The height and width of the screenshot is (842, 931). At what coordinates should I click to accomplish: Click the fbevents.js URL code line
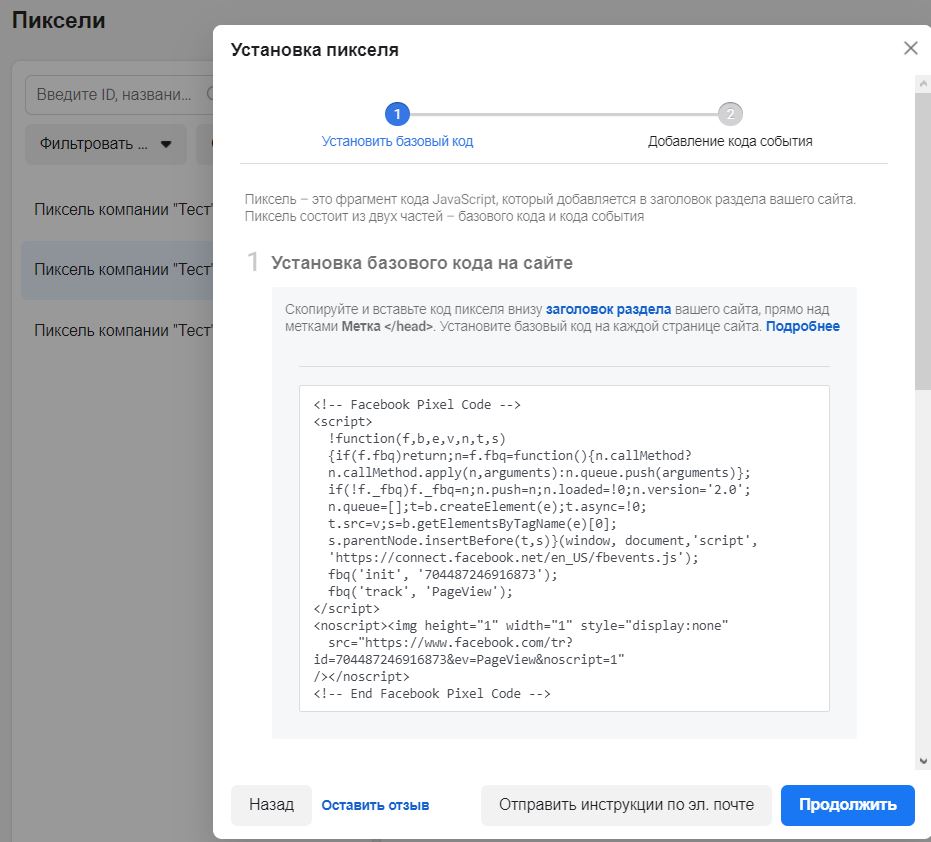[513, 558]
